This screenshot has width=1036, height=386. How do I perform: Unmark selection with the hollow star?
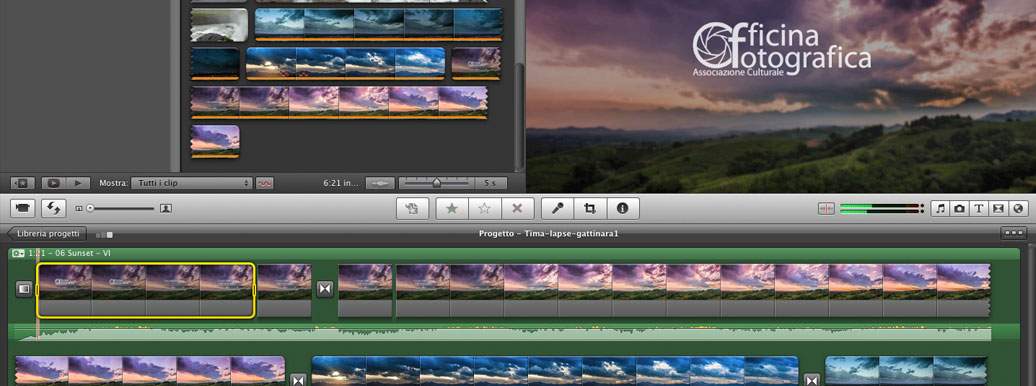[x=485, y=209]
